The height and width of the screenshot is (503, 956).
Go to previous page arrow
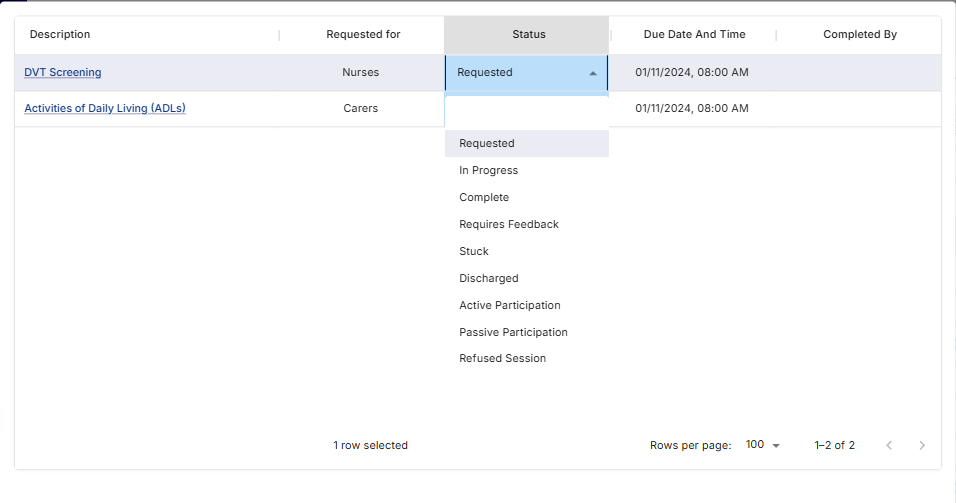click(889, 445)
